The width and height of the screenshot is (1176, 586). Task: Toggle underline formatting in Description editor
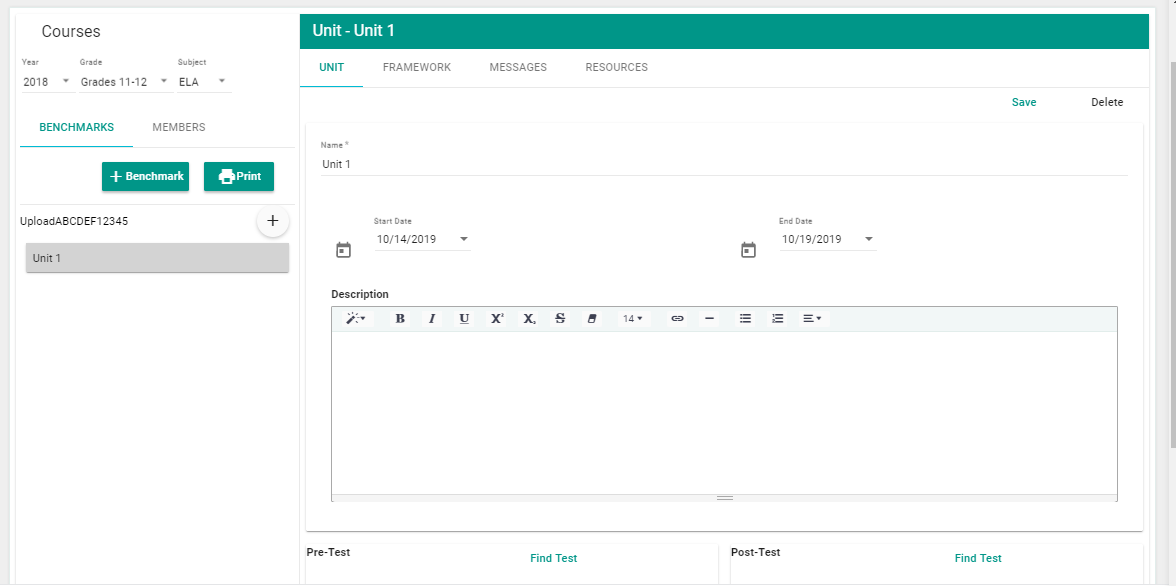pos(464,319)
